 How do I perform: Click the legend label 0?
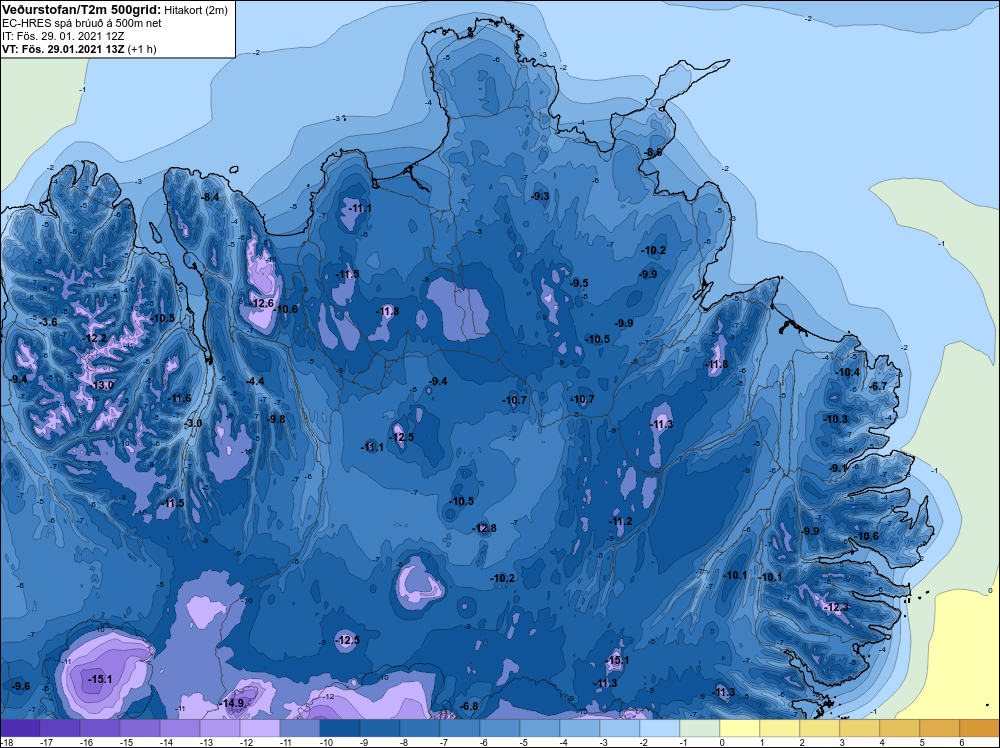click(722, 742)
